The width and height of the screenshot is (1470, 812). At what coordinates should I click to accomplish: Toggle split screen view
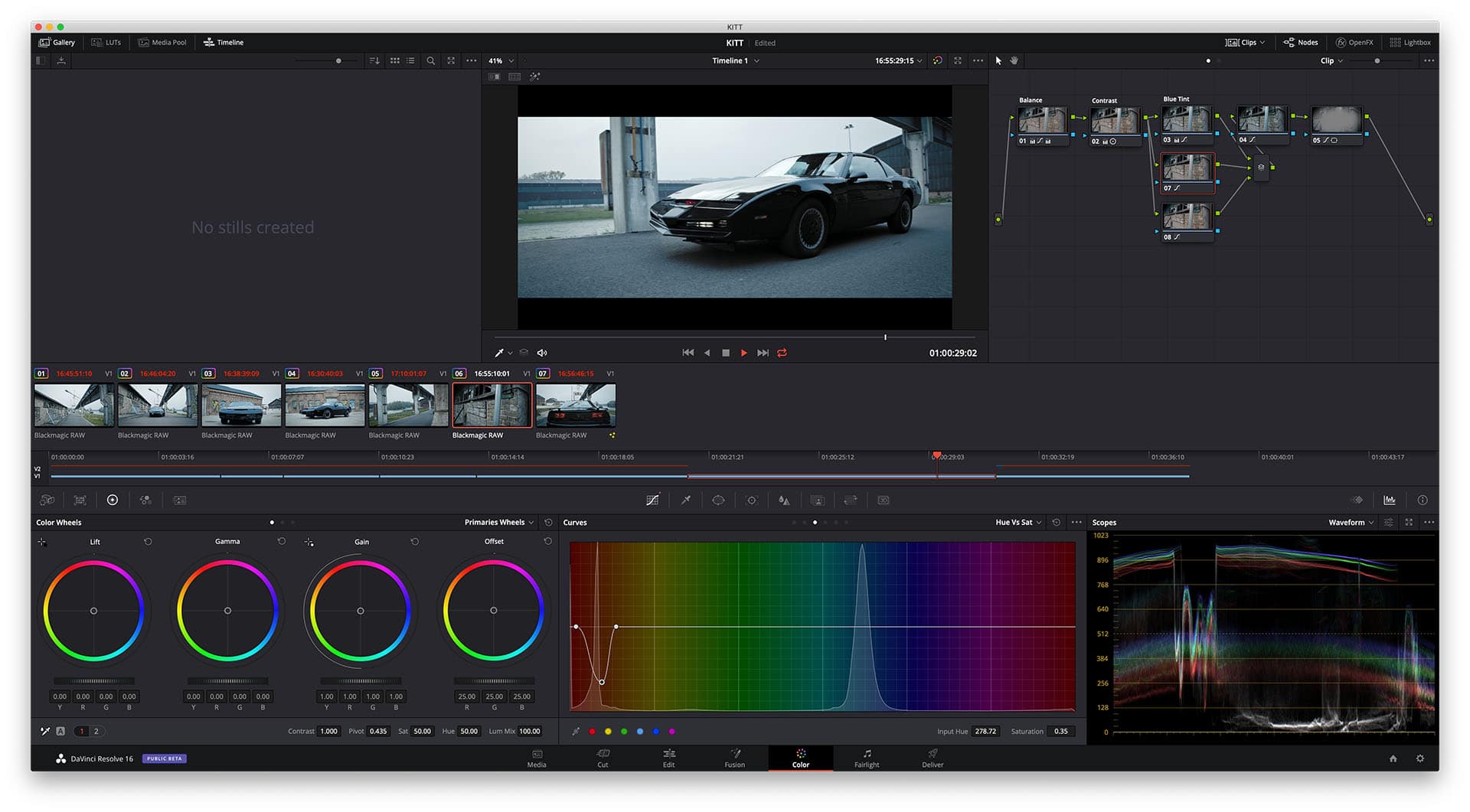514,77
